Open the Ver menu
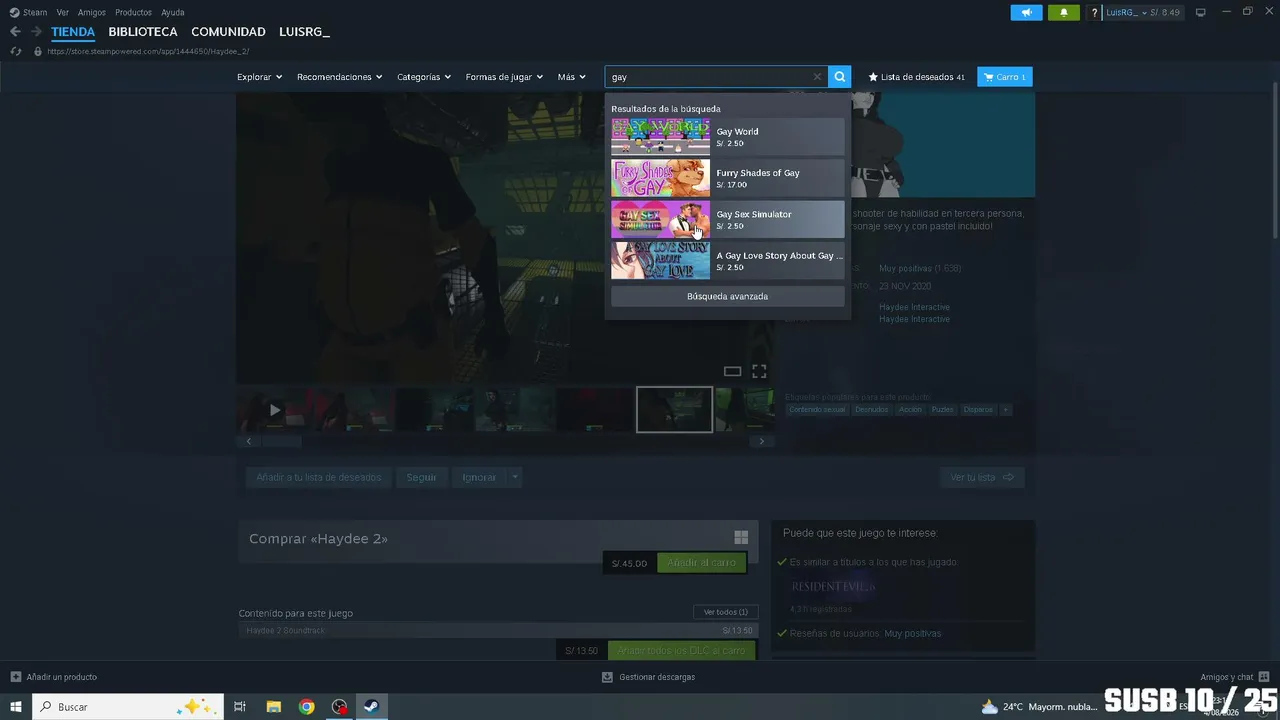This screenshot has width=1280, height=720. click(63, 13)
